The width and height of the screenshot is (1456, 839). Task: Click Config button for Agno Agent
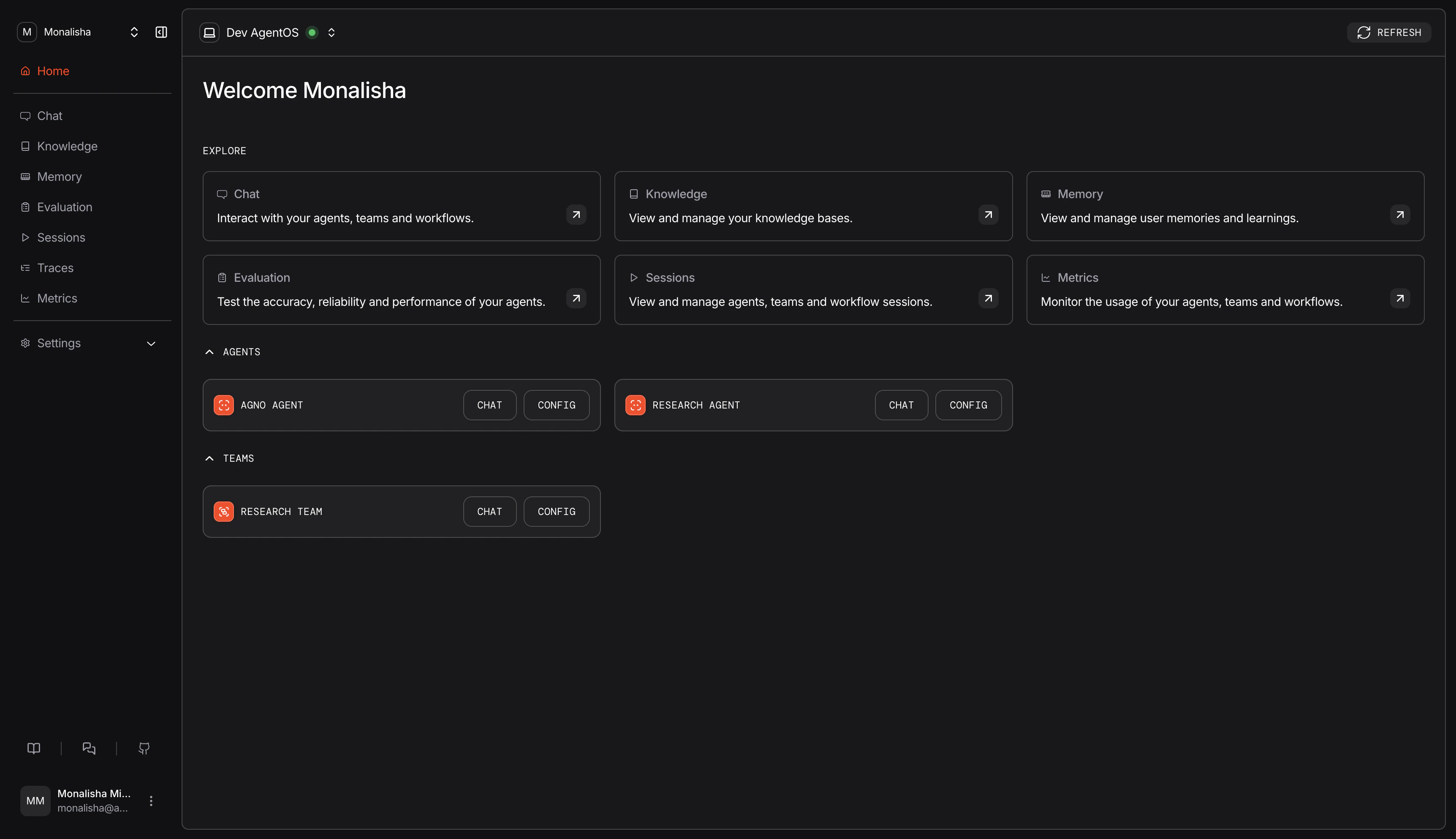coord(557,405)
